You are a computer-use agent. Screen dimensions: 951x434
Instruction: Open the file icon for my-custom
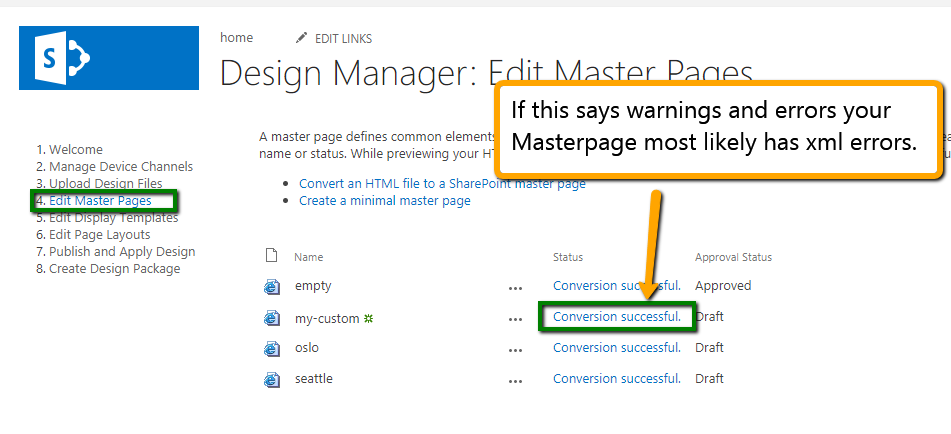tap(272, 318)
